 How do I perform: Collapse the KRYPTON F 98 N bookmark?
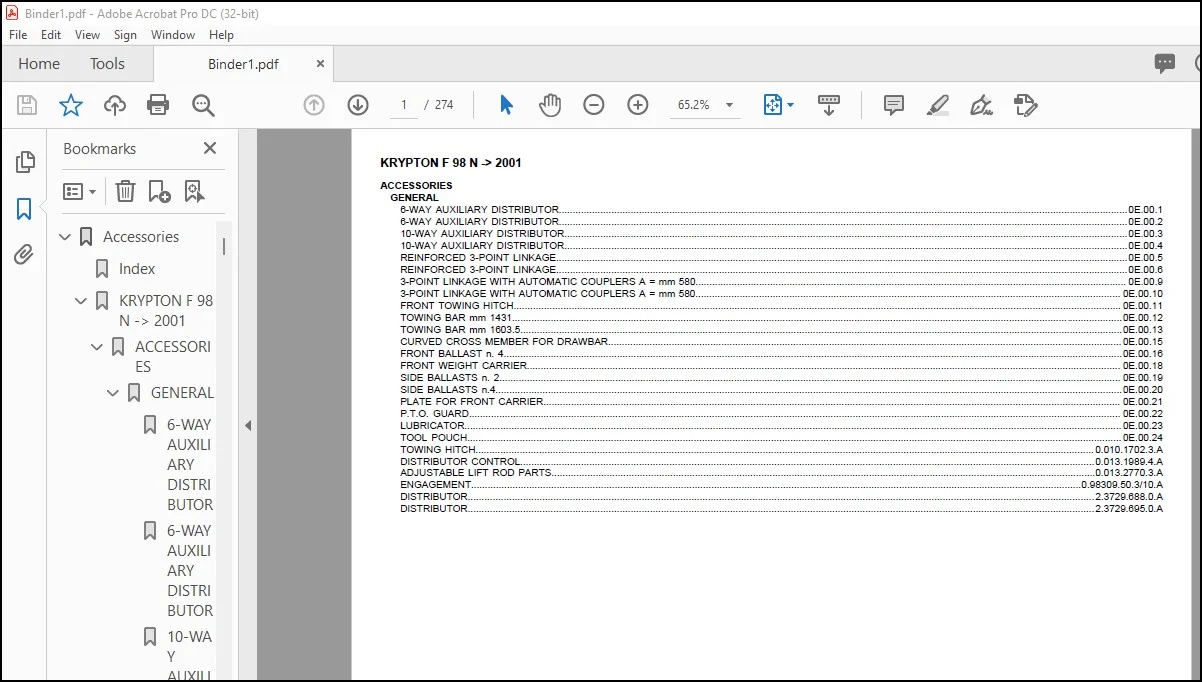(81, 300)
